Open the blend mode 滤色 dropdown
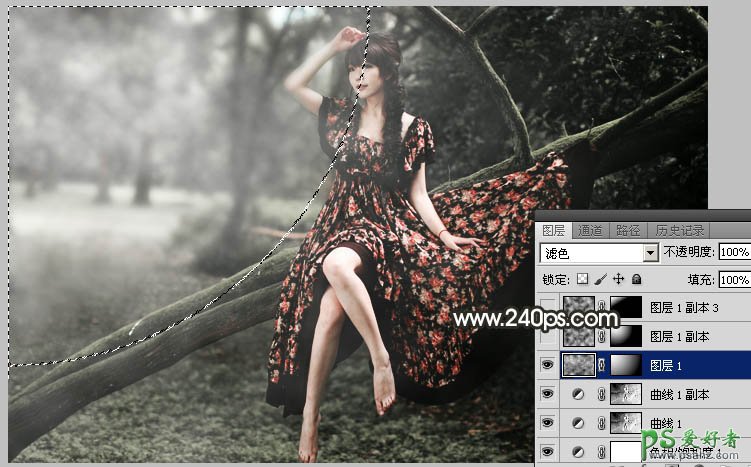 pyautogui.click(x=651, y=253)
